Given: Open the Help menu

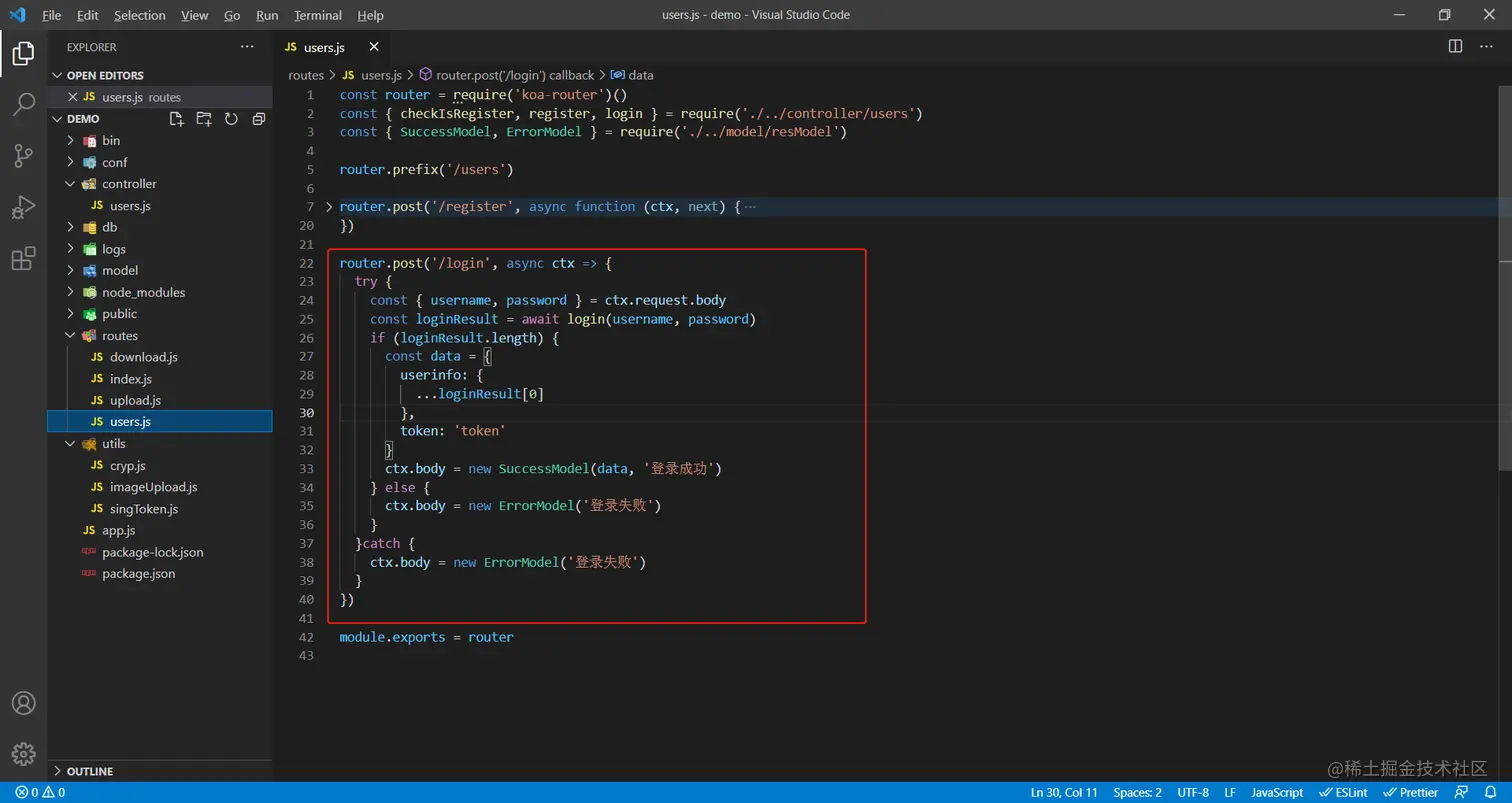Looking at the screenshot, I should (x=370, y=15).
